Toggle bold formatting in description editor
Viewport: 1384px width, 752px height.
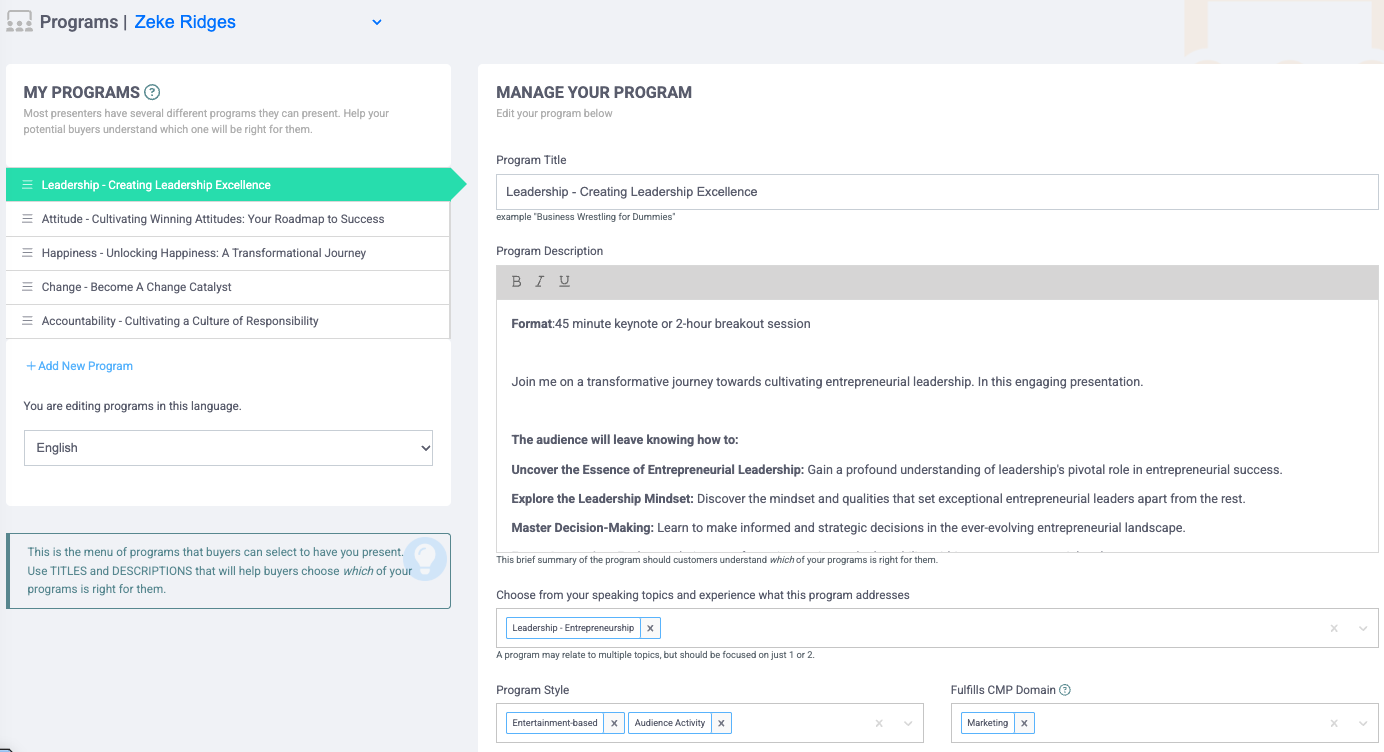click(516, 282)
